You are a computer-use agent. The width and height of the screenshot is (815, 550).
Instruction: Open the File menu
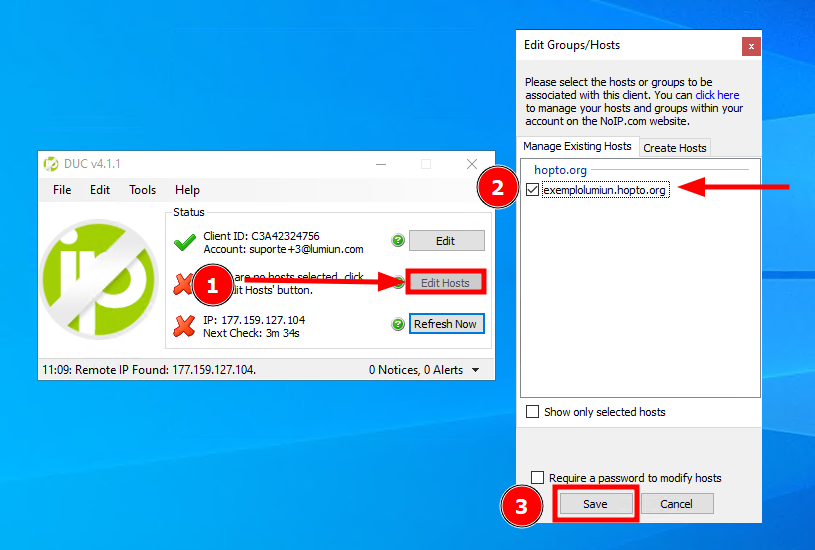(62, 190)
